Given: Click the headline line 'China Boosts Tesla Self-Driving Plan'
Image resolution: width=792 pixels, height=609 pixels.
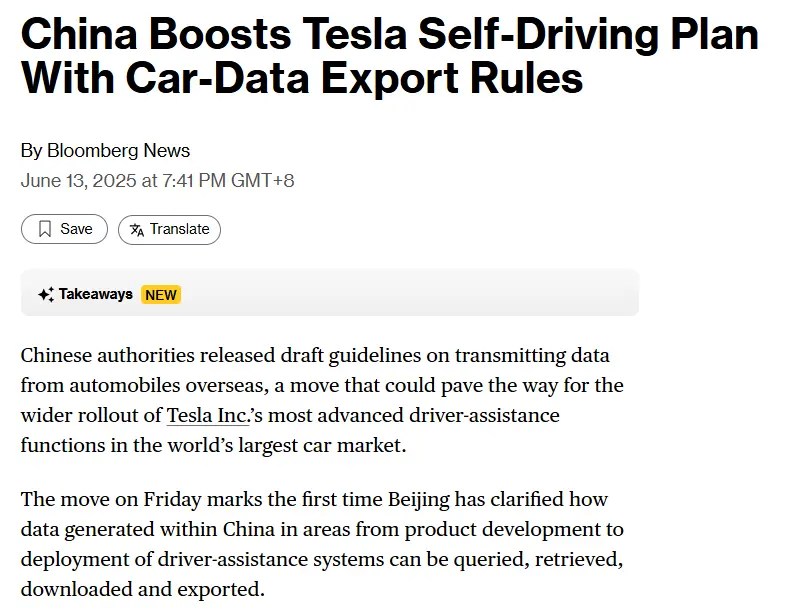Looking at the screenshot, I should pyautogui.click(x=389, y=34).
